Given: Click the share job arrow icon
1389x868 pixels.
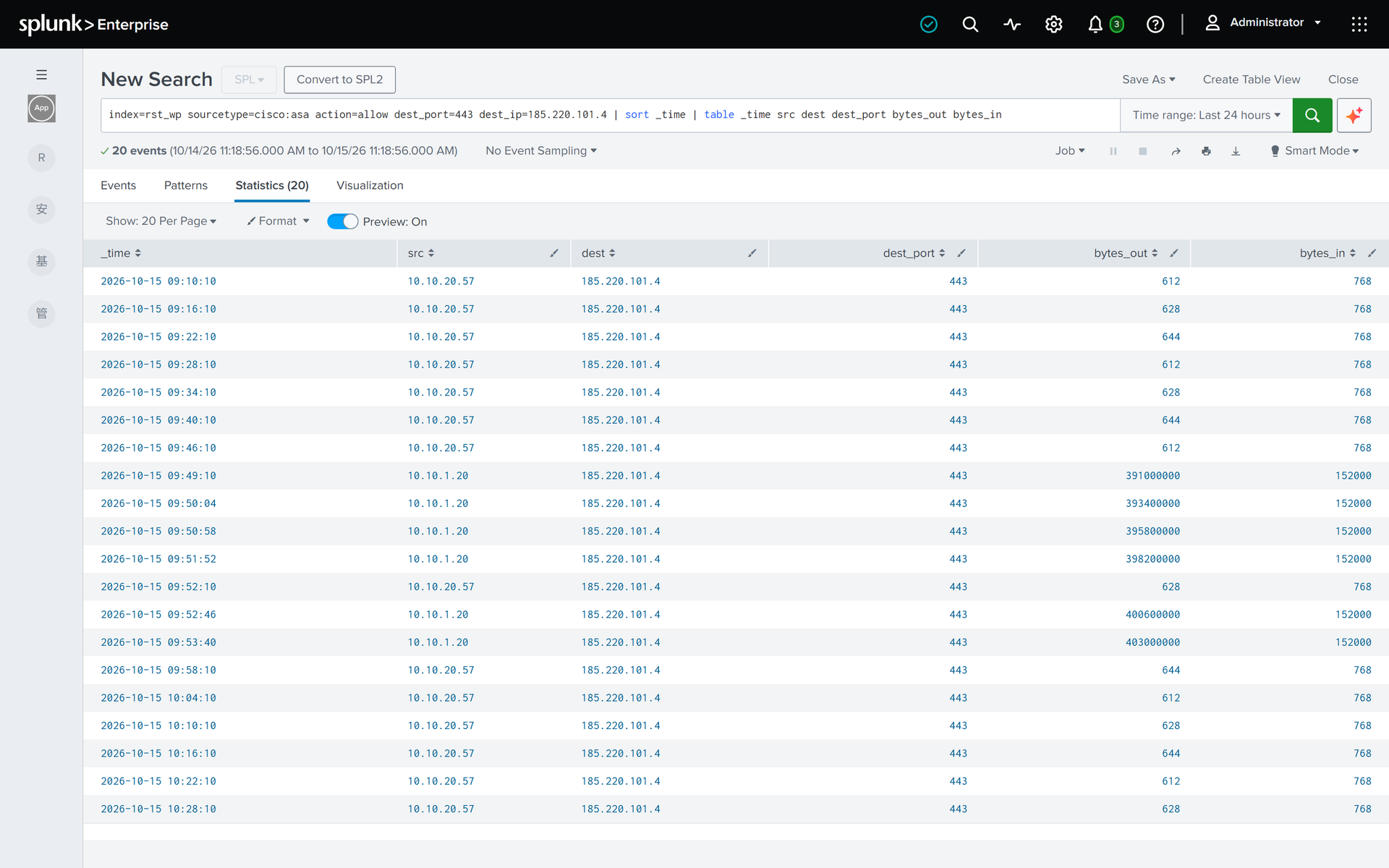Looking at the screenshot, I should pos(1176,151).
